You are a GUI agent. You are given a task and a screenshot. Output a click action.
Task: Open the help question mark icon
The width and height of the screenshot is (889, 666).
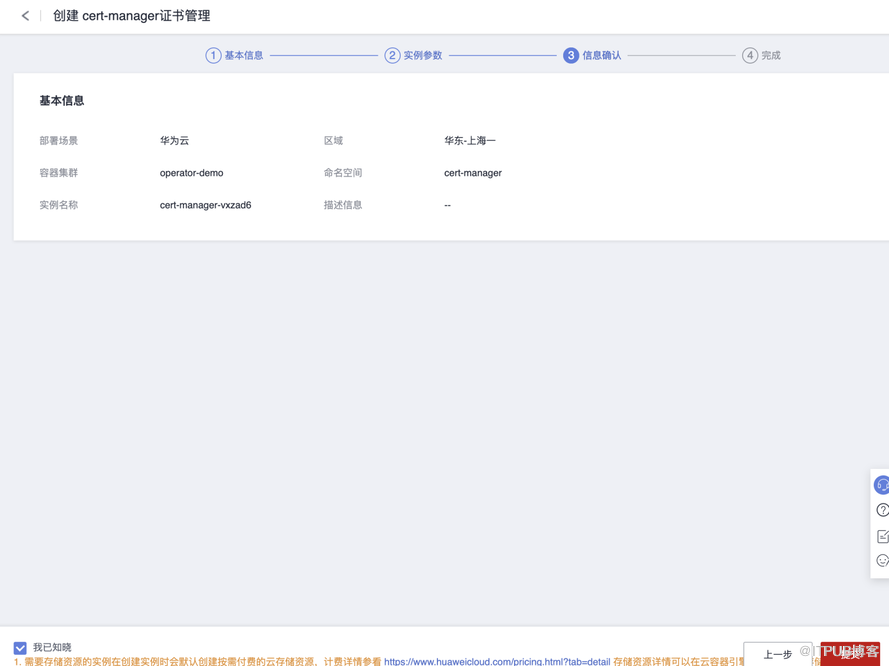click(x=882, y=510)
